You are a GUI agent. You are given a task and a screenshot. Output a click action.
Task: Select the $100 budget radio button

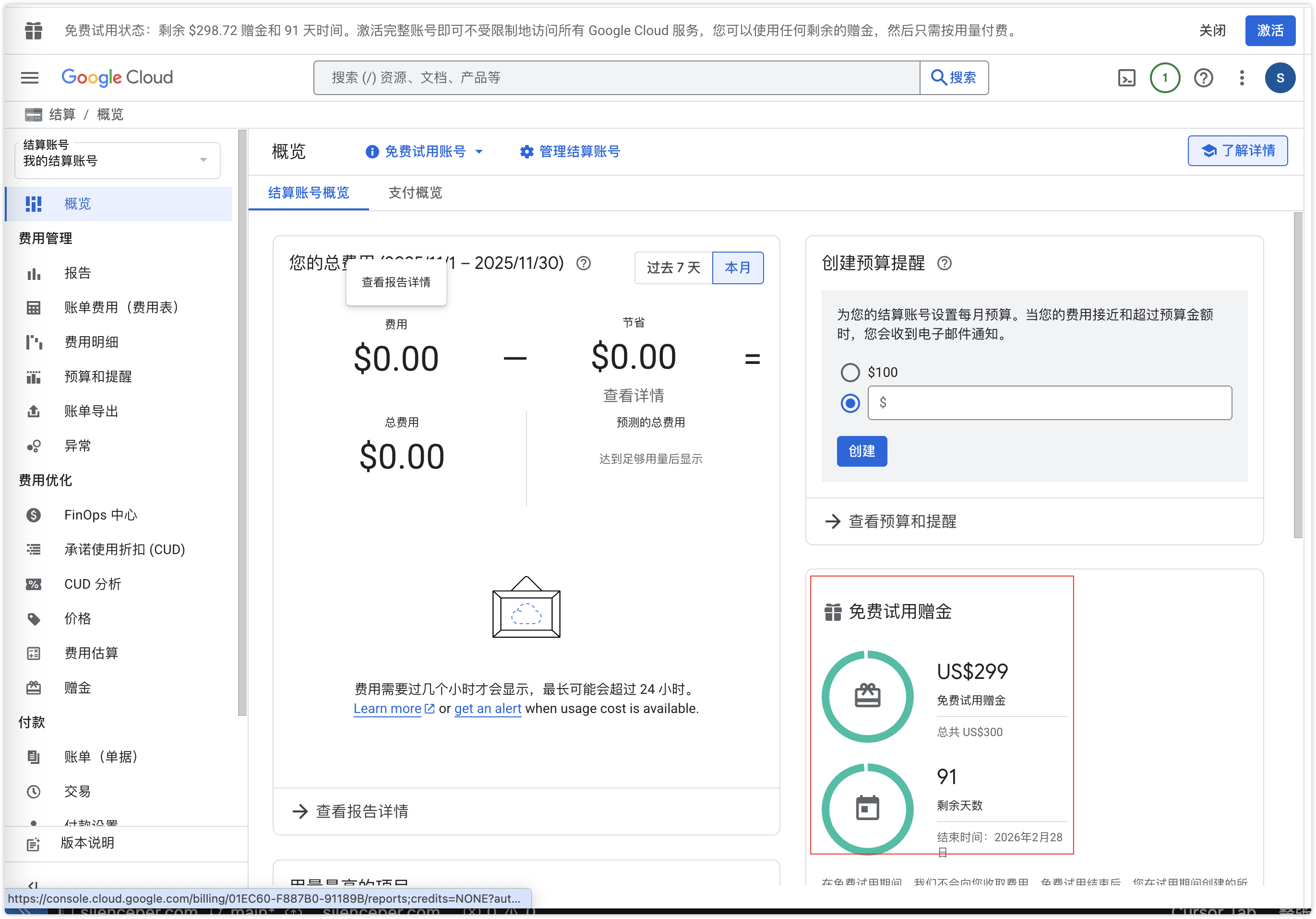point(850,373)
